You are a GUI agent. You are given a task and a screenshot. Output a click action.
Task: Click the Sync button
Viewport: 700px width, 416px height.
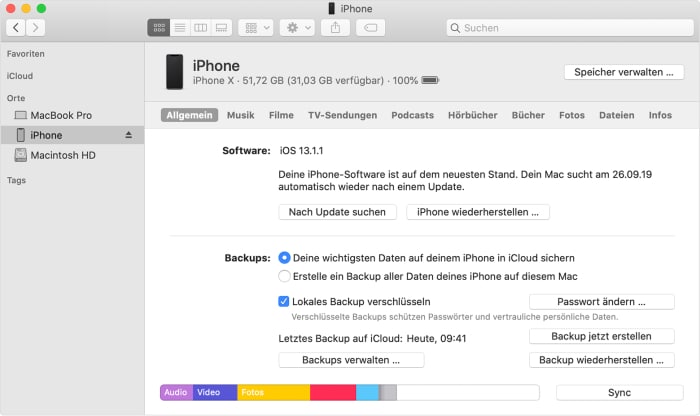[620, 392]
